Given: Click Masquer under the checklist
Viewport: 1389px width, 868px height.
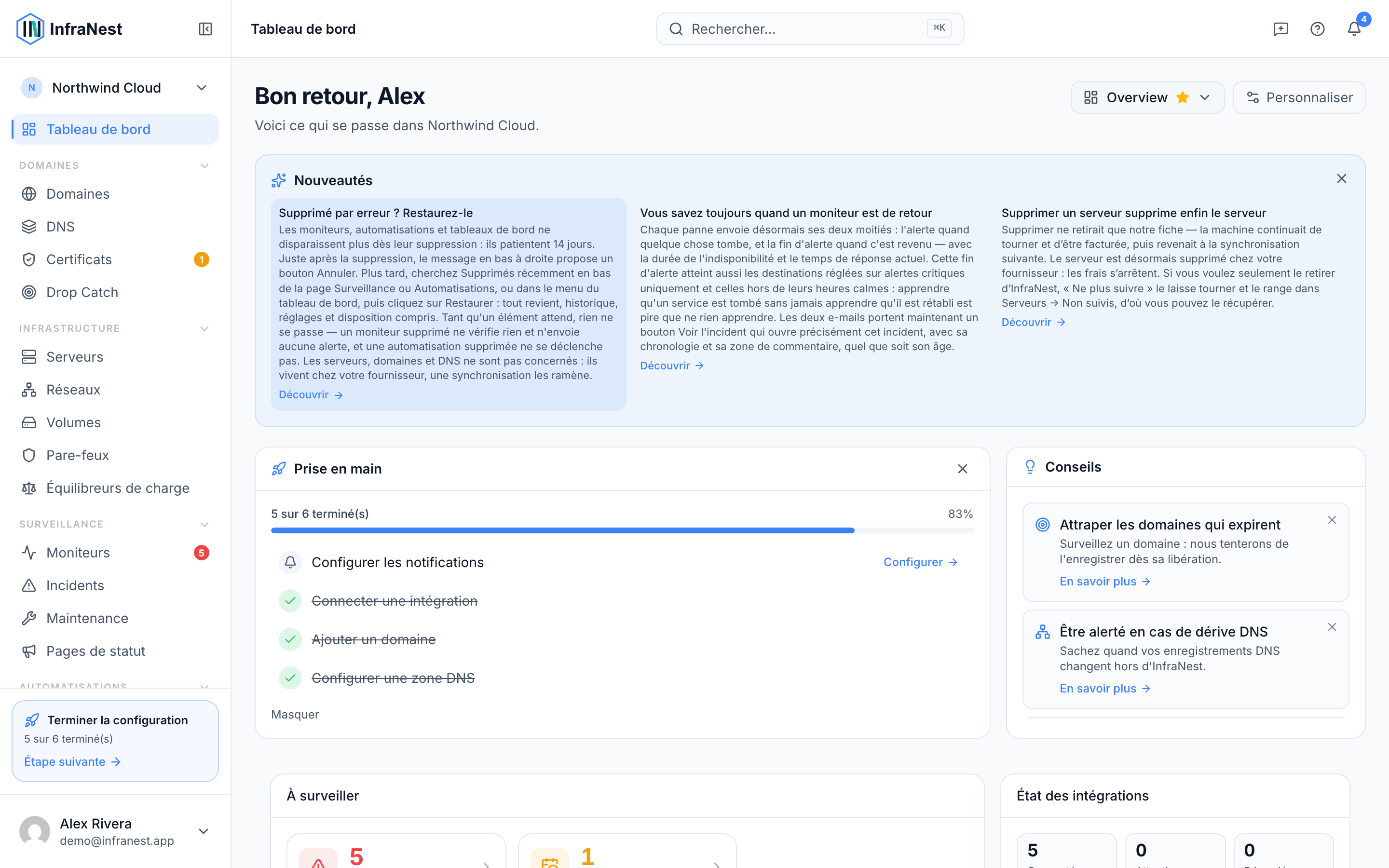Looking at the screenshot, I should [295, 714].
